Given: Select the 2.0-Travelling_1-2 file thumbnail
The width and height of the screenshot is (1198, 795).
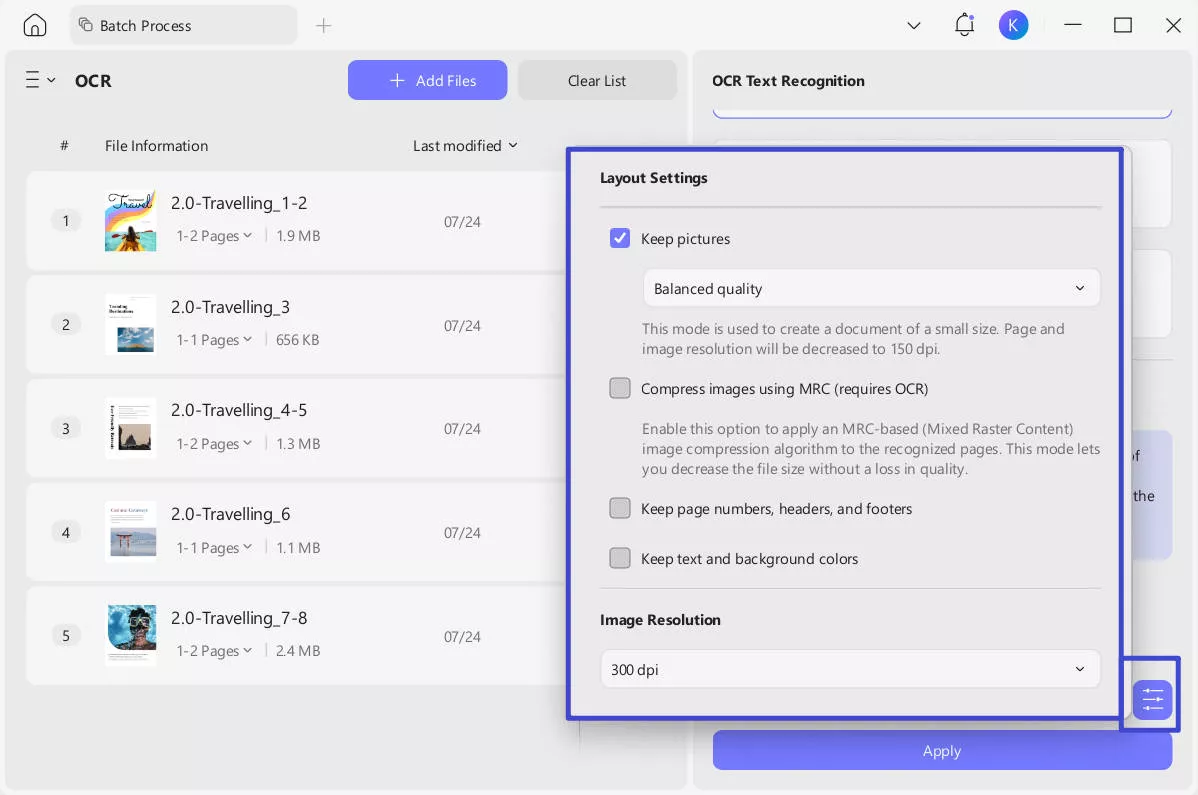Looking at the screenshot, I should click(130, 221).
